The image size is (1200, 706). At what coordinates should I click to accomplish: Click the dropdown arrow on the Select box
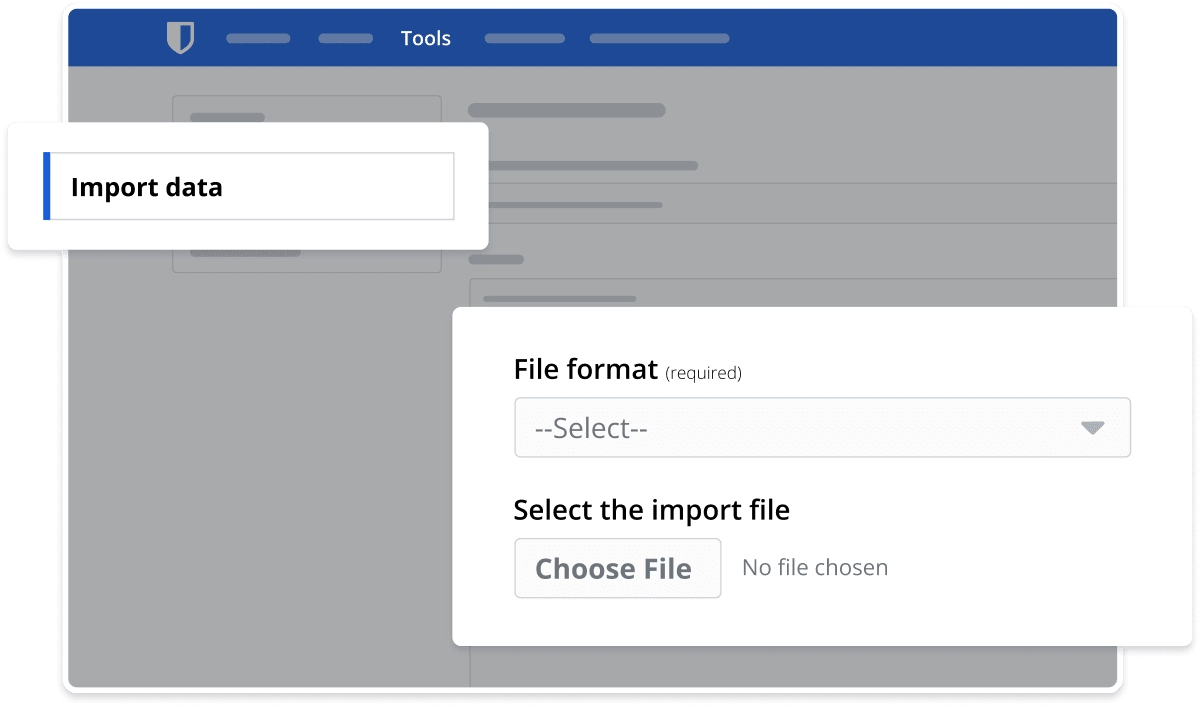(x=1093, y=427)
